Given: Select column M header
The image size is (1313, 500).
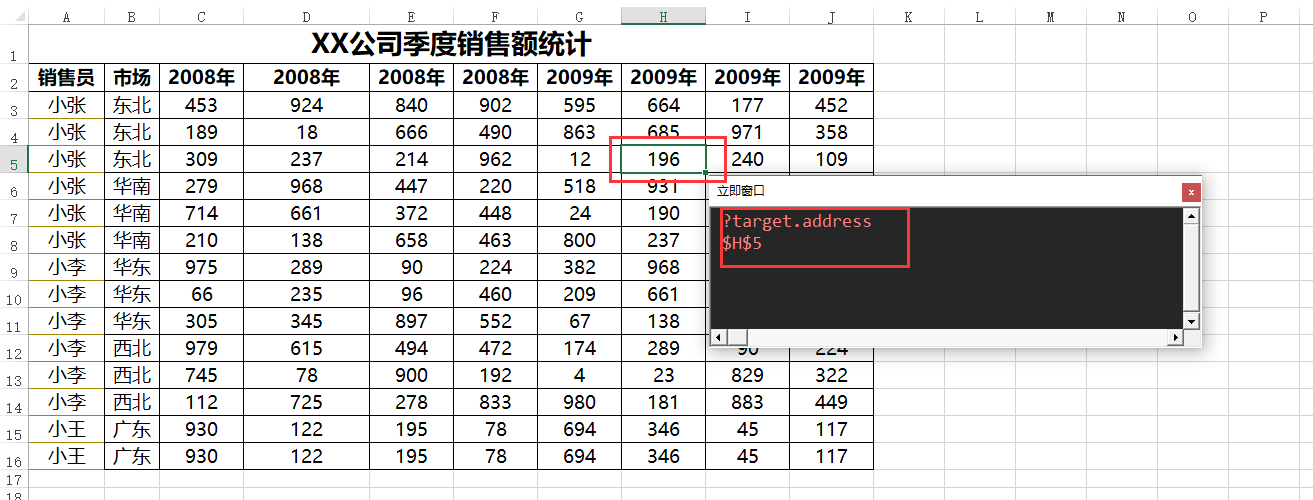Looking at the screenshot, I should click(x=1051, y=16).
